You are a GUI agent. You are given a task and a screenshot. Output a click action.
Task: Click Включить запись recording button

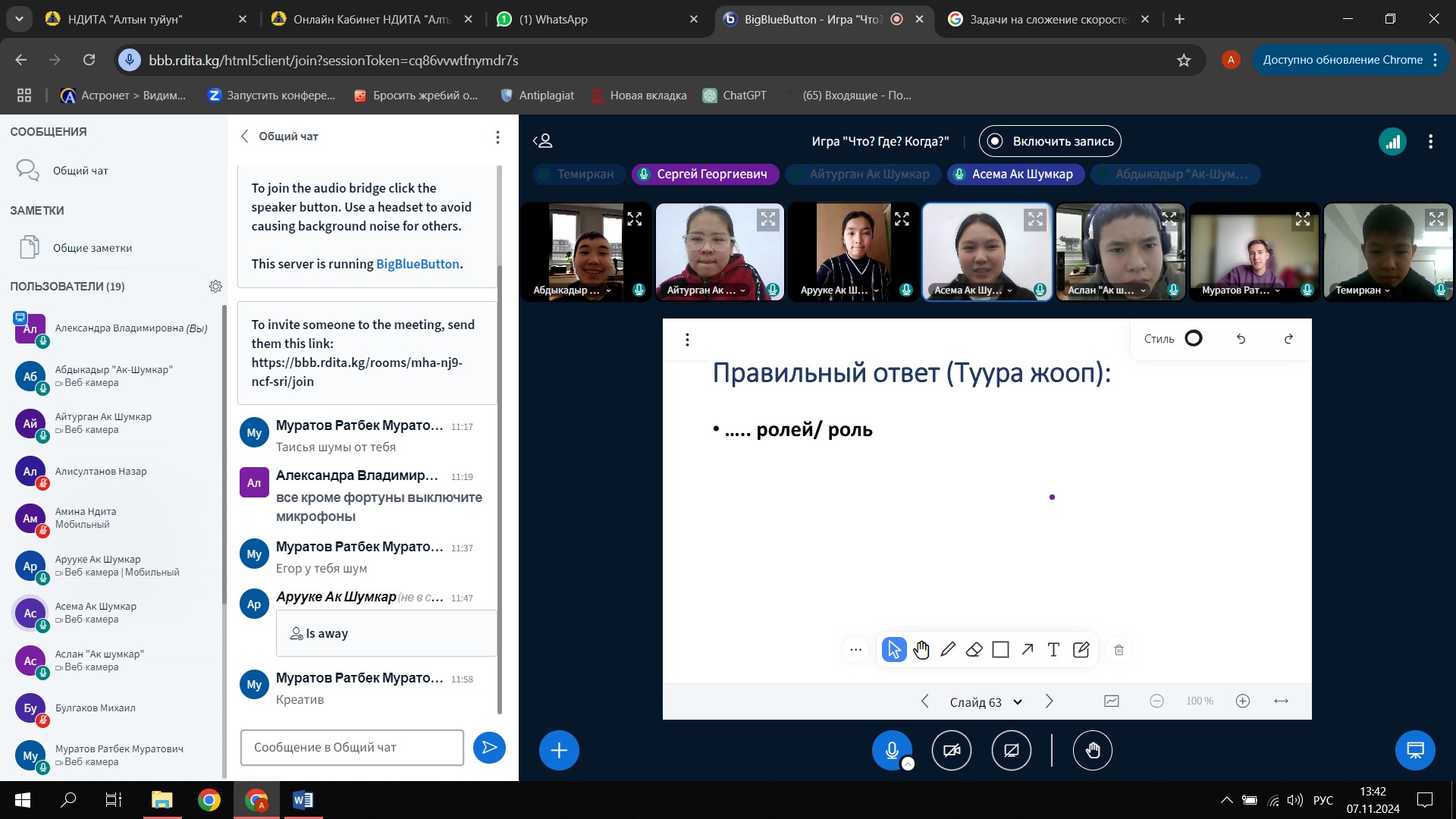point(1050,142)
